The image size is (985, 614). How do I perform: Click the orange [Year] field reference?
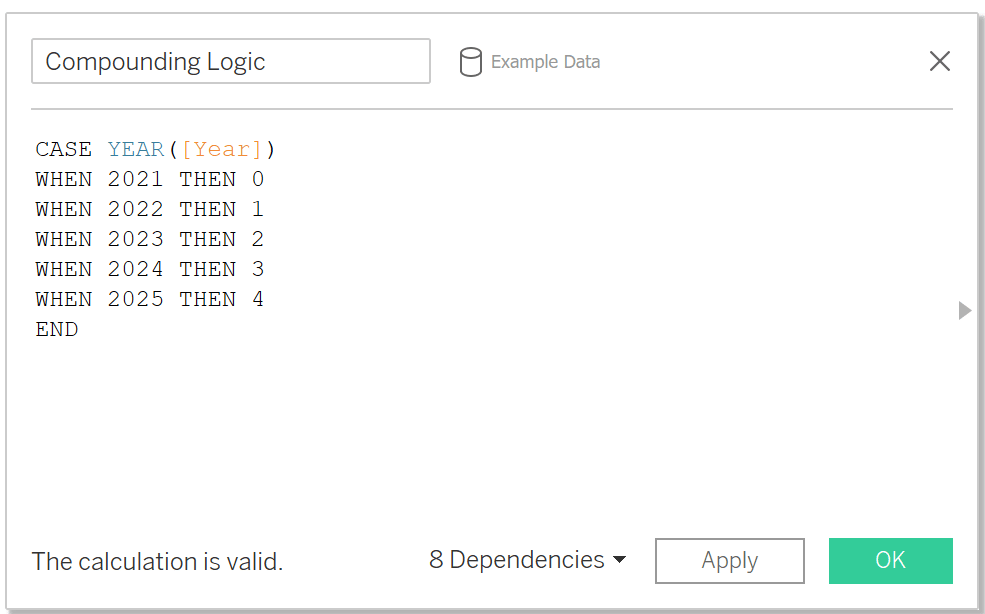tap(222, 150)
